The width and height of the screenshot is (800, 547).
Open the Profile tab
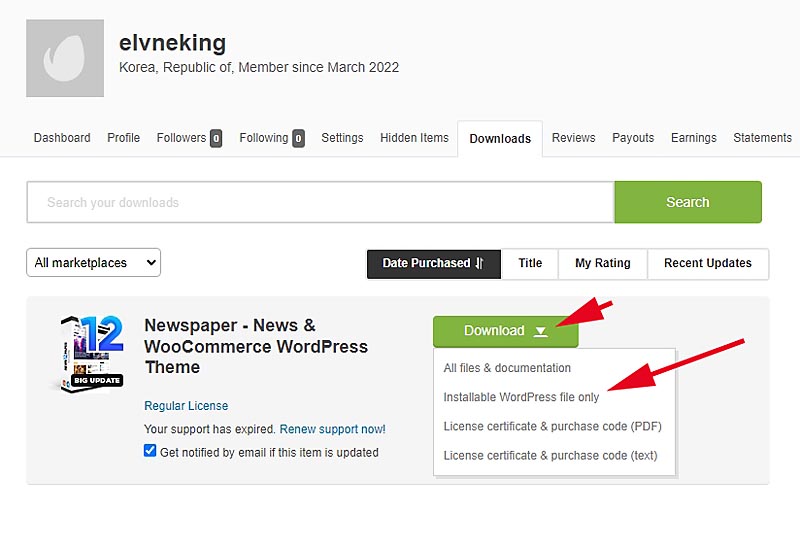(123, 138)
